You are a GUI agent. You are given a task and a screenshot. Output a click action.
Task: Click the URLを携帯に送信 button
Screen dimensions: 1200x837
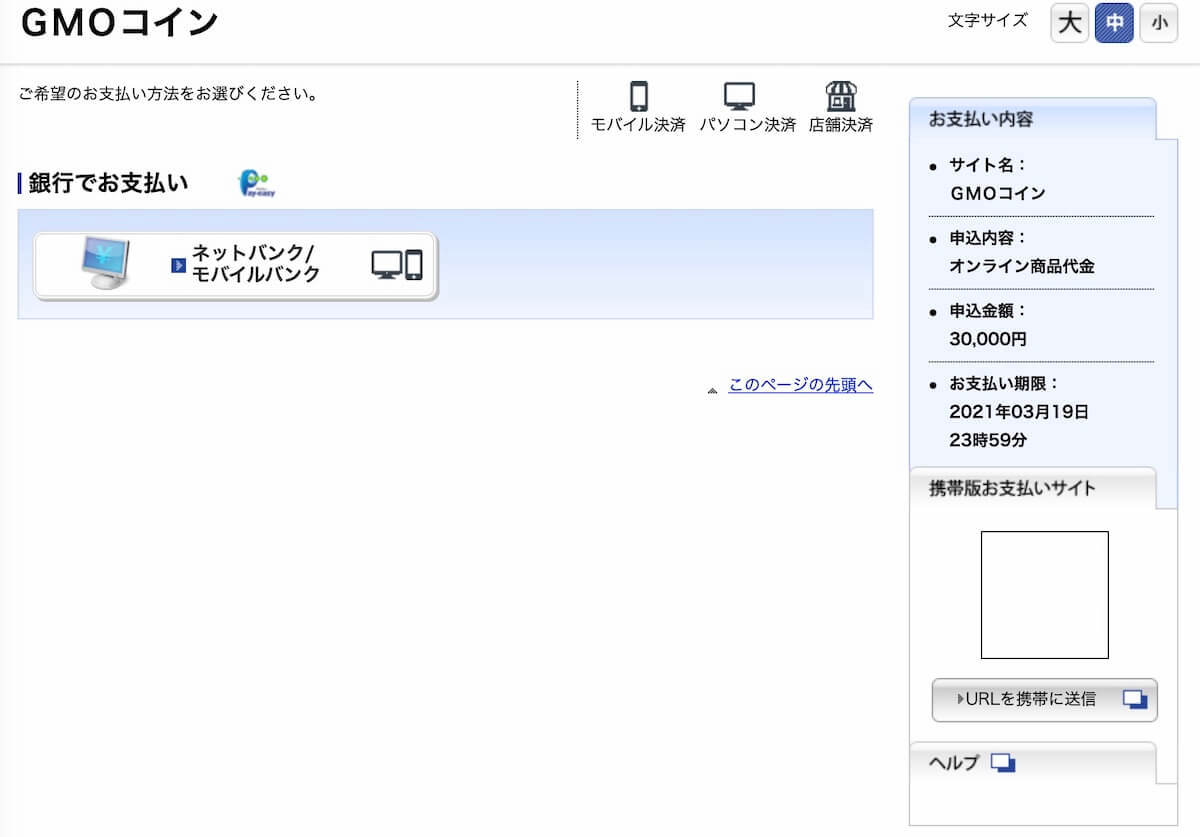1045,700
